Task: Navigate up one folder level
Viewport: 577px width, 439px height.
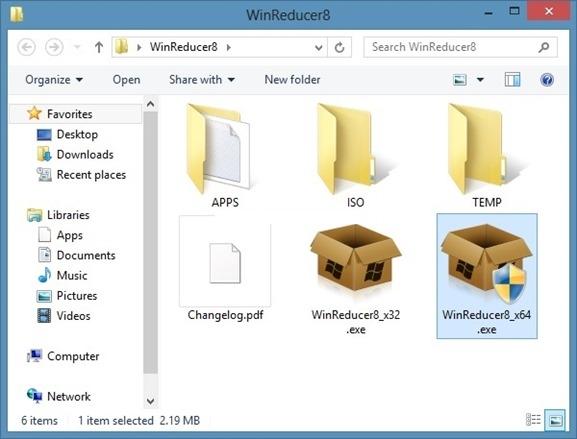Action: click(99, 47)
